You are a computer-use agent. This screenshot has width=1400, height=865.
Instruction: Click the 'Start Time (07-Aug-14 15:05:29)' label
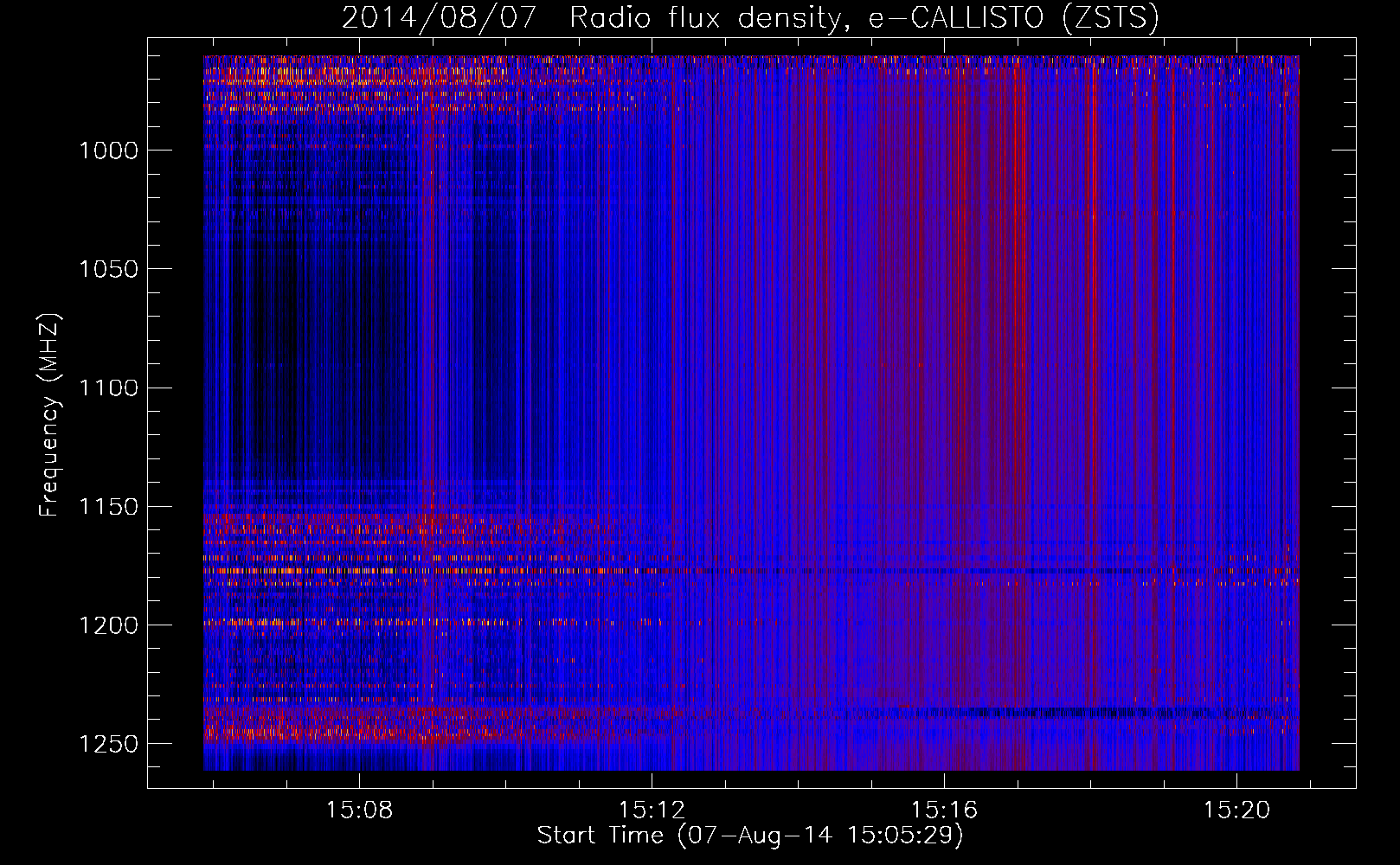pos(750,836)
